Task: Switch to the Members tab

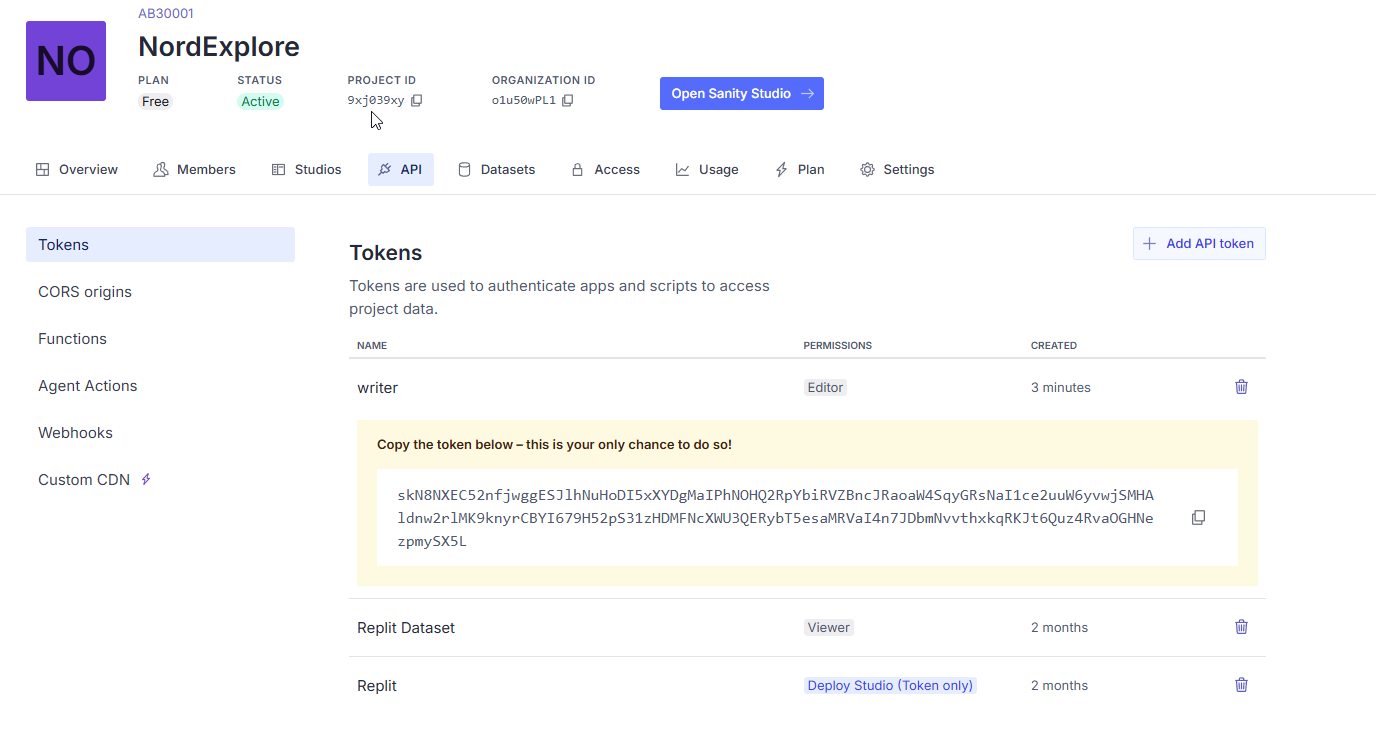Action: (194, 170)
